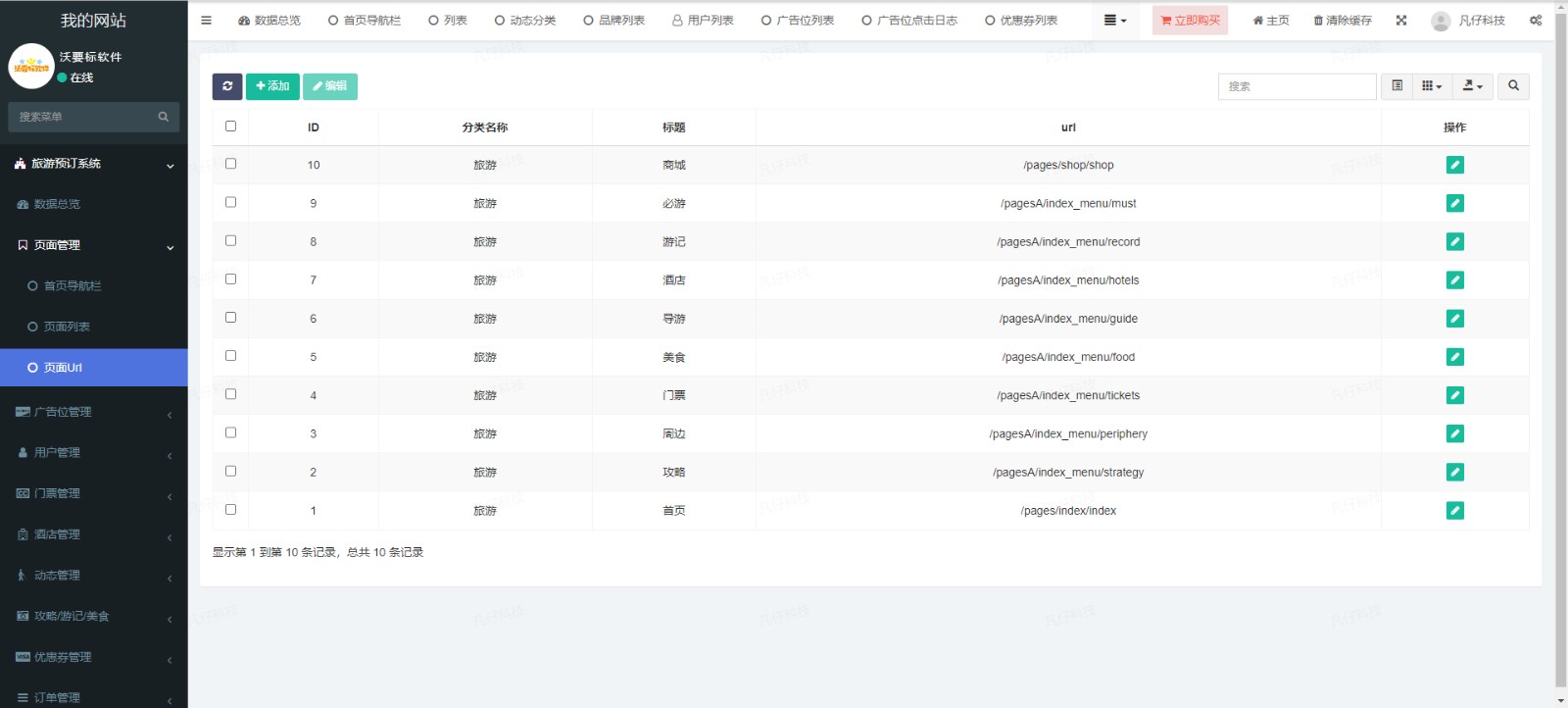This screenshot has width=1568, height=708.
Task: Switch to the 用户列表 top tab
Action: click(703, 20)
